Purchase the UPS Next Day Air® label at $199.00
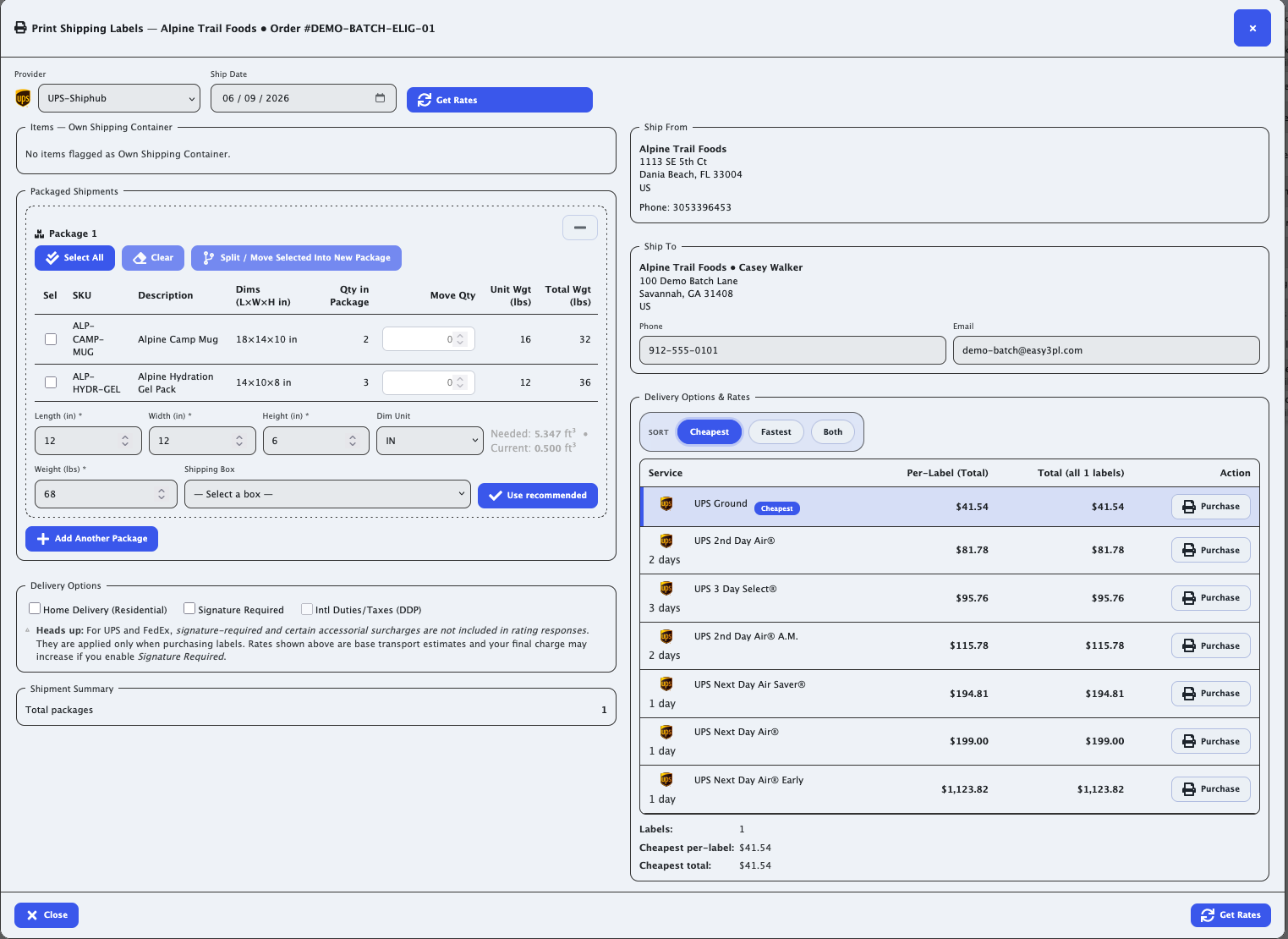Viewport: 1288px width, 939px height. click(x=1211, y=741)
